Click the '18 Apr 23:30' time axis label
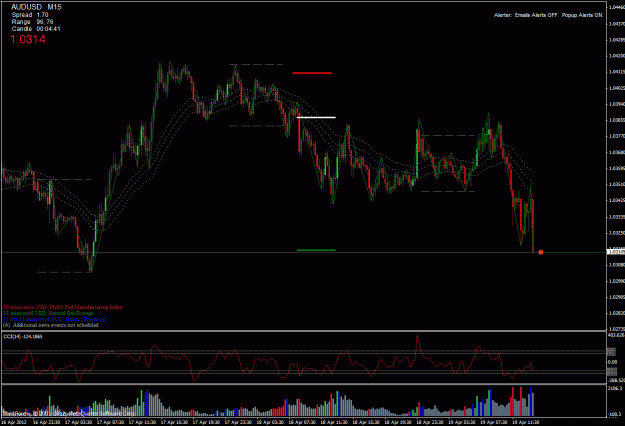The width and height of the screenshot is (625, 426). tap(429, 422)
